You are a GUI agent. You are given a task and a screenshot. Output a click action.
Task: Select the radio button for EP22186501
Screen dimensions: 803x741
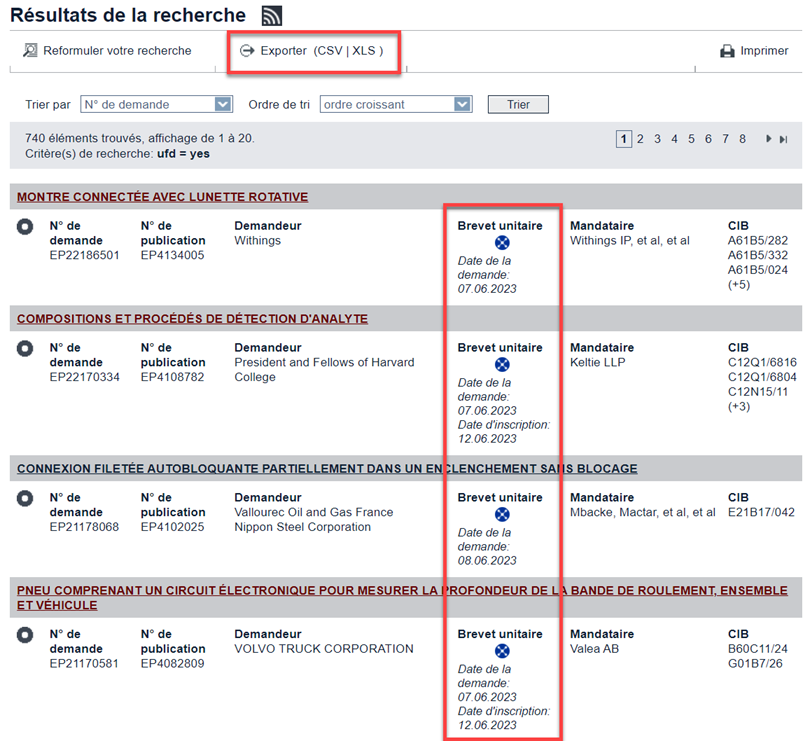point(25,227)
